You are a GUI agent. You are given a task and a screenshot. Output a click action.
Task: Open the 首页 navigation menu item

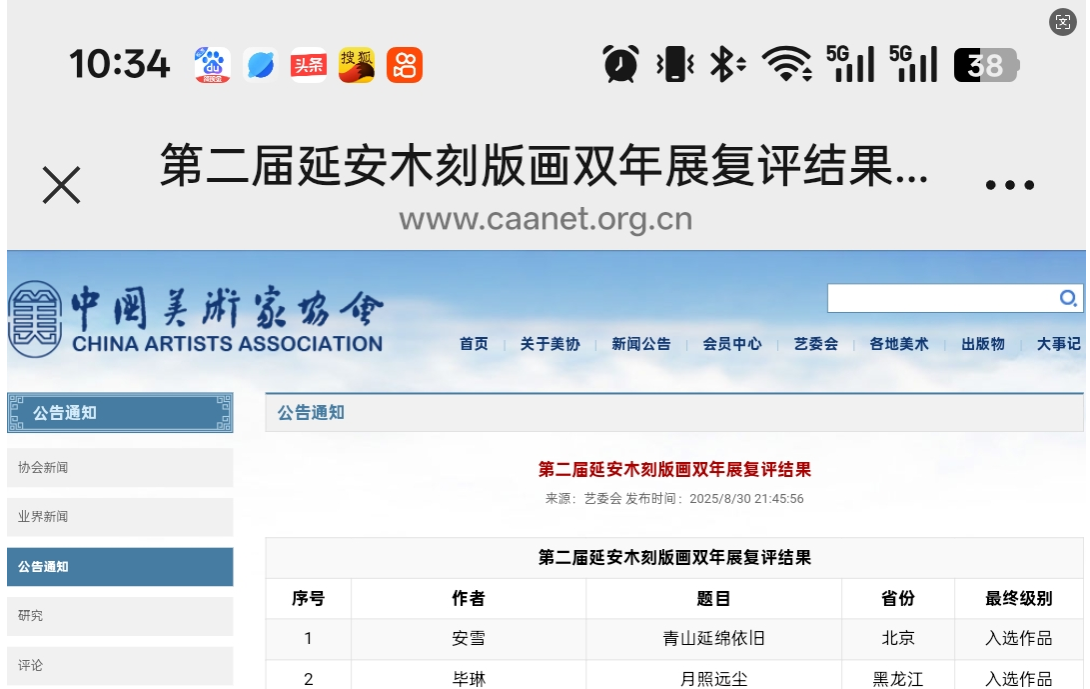pos(474,344)
